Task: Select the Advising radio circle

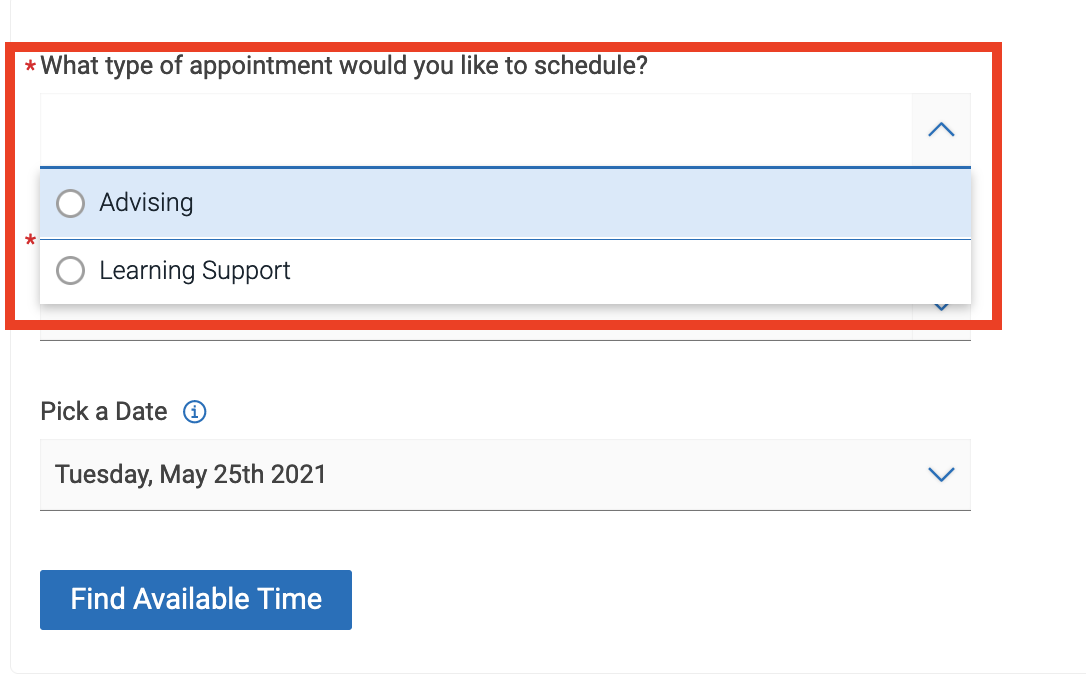Action: (71, 204)
